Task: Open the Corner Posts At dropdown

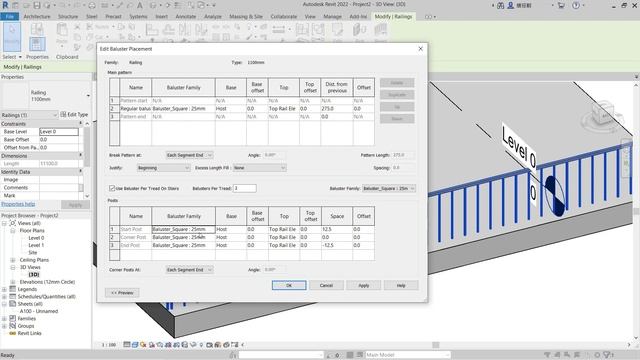Action: pyautogui.click(x=189, y=270)
